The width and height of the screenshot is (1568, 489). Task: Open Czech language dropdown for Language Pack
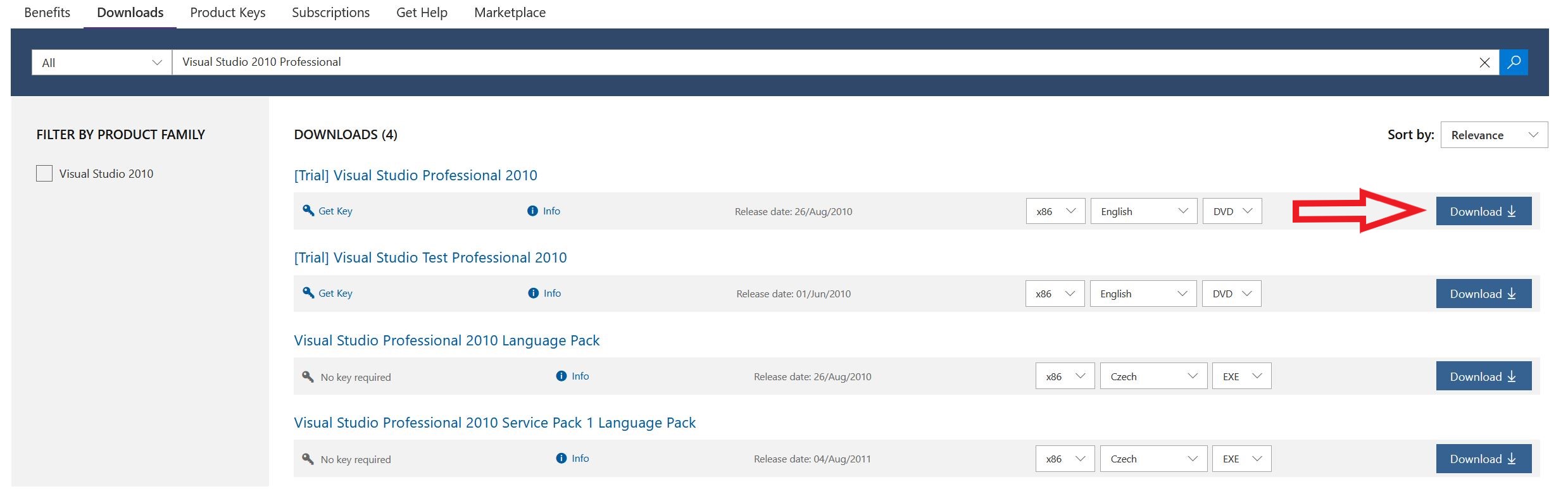tap(1153, 376)
